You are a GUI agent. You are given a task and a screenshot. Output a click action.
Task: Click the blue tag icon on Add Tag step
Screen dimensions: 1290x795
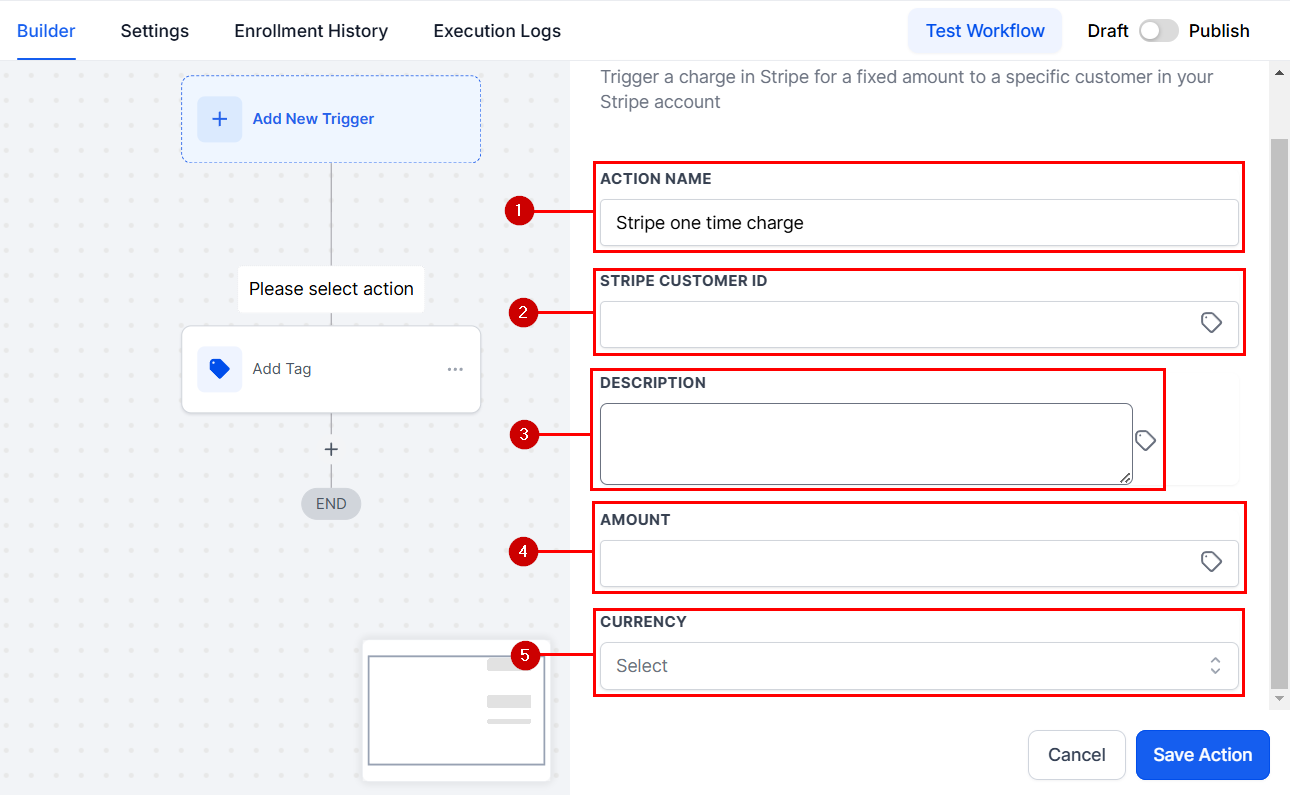point(219,369)
